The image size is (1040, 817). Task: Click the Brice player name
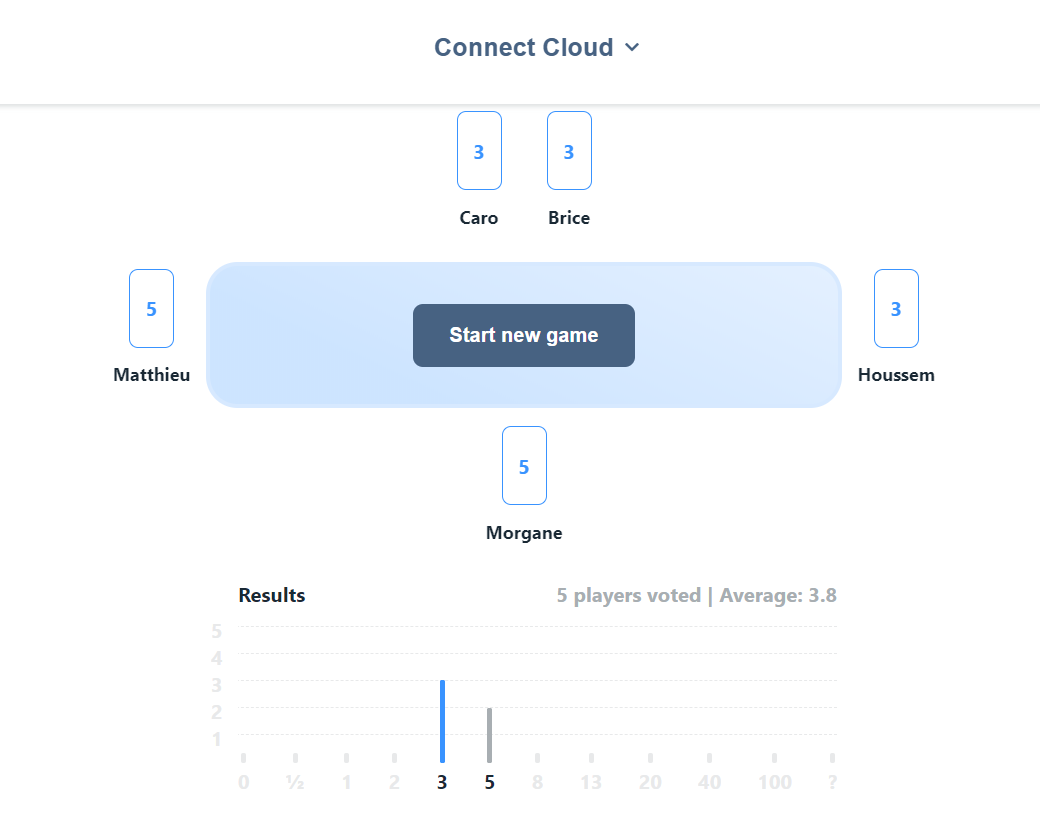click(x=569, y=218)
